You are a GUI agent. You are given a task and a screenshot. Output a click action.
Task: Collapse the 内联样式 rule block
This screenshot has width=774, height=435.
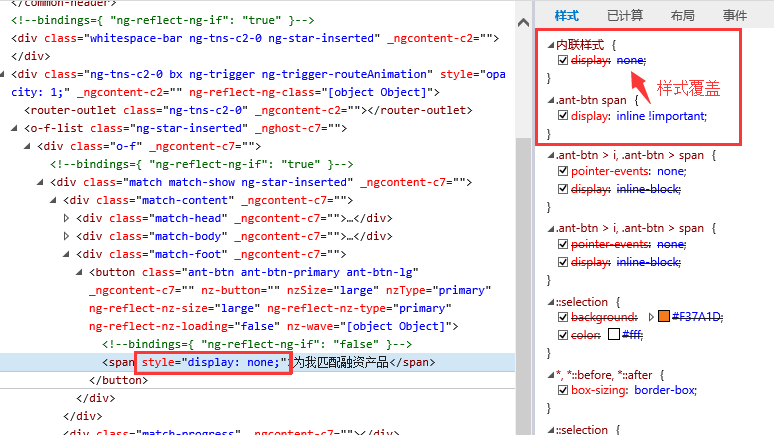(x=551, y=45)
